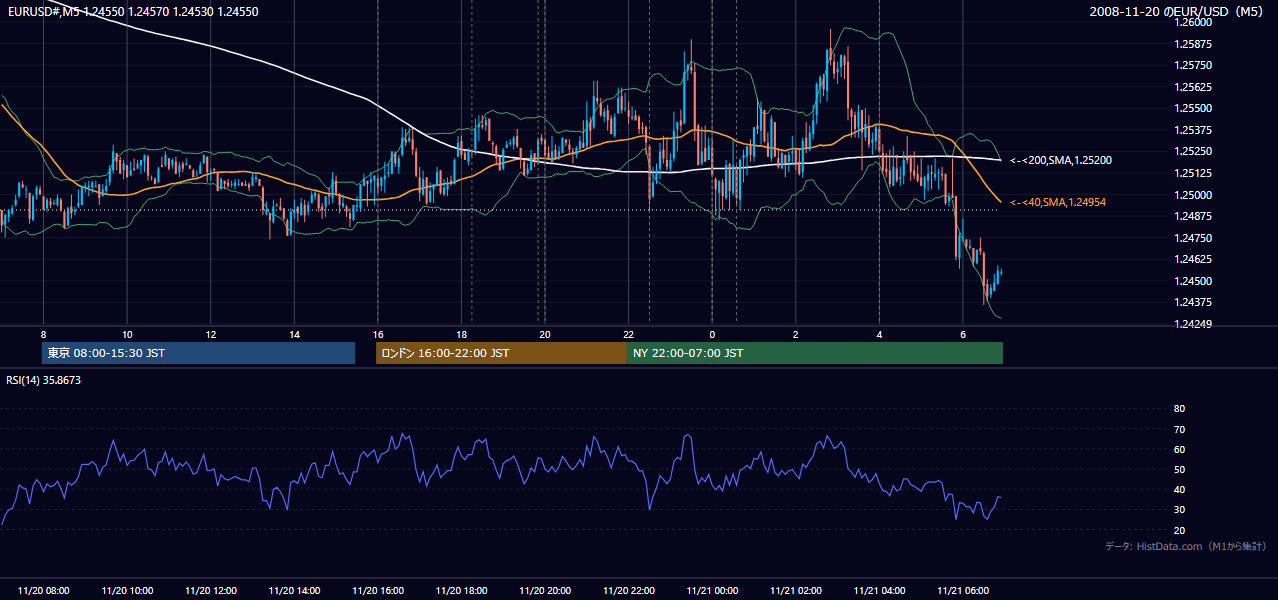Click the Tokyo 08:00-15:30 JST session bar
This screenshot has height=600, width=1278.
coord(198,353)
